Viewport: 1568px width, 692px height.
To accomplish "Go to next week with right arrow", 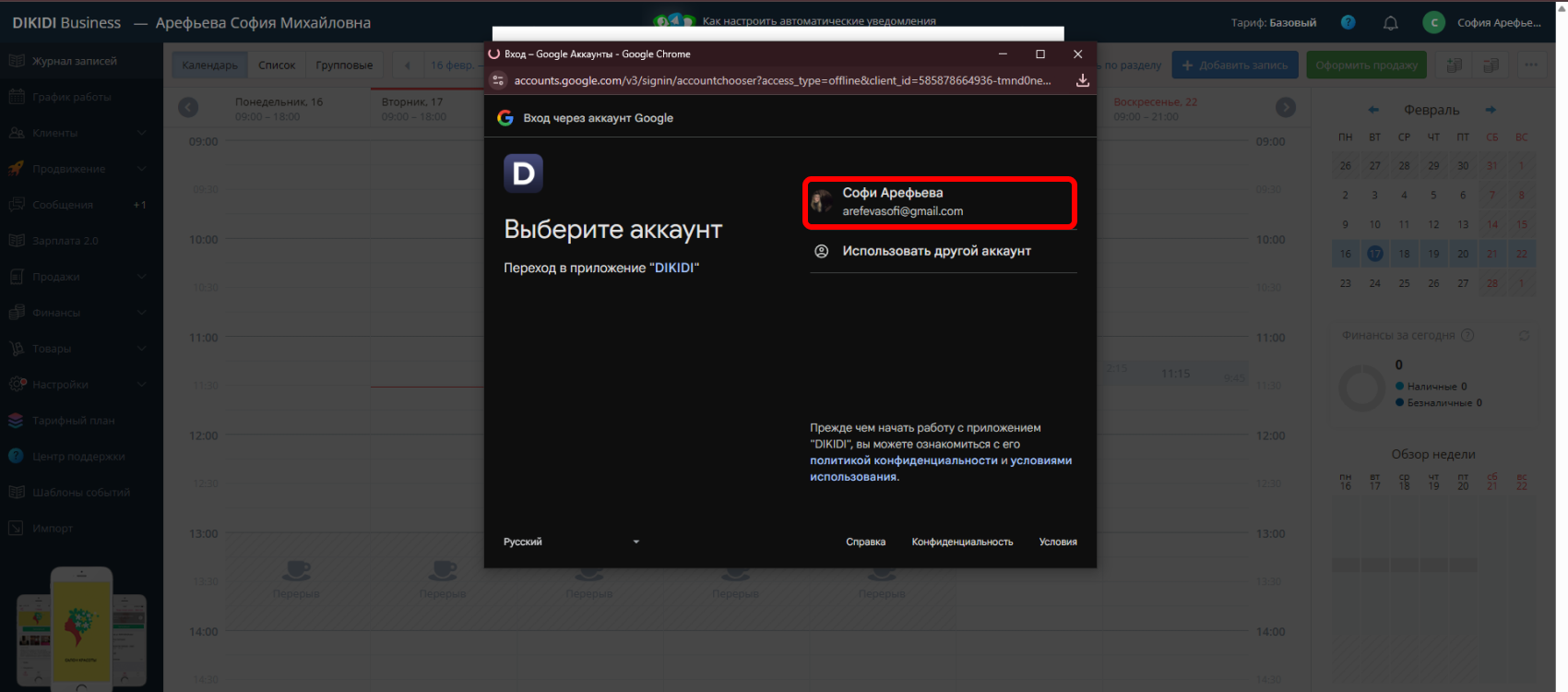I will (x=1285, y=108).
